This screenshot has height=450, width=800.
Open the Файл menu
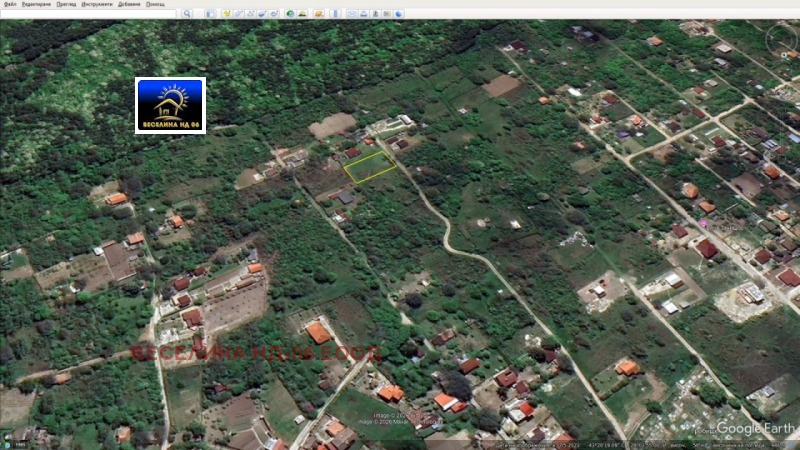tap(9, 4)
